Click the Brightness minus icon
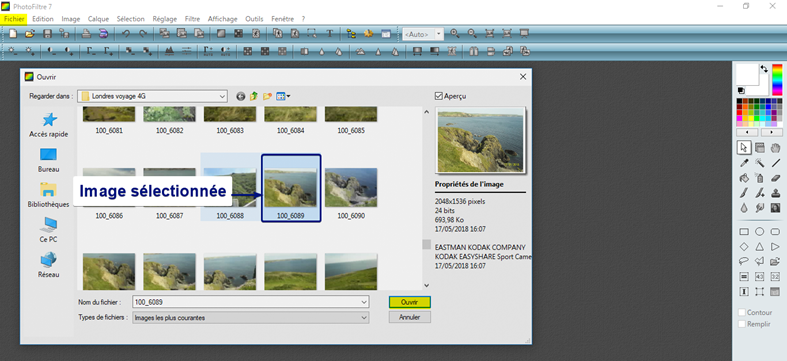This screenshot has height=361, width=787. (x=13, y=51)
